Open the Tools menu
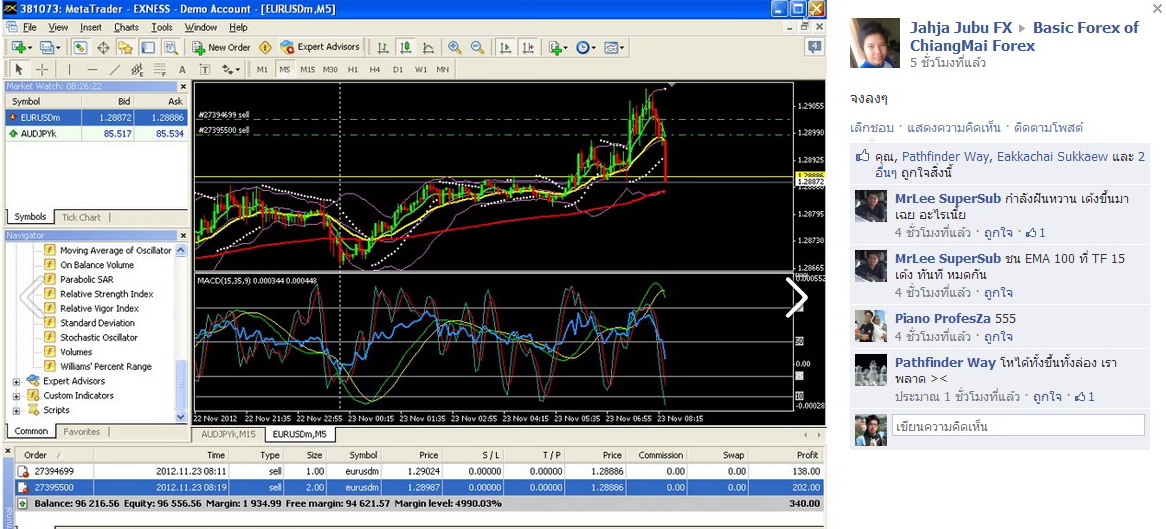The height and width of the screenshot is (529, 1166). click(x=161, y=28)
